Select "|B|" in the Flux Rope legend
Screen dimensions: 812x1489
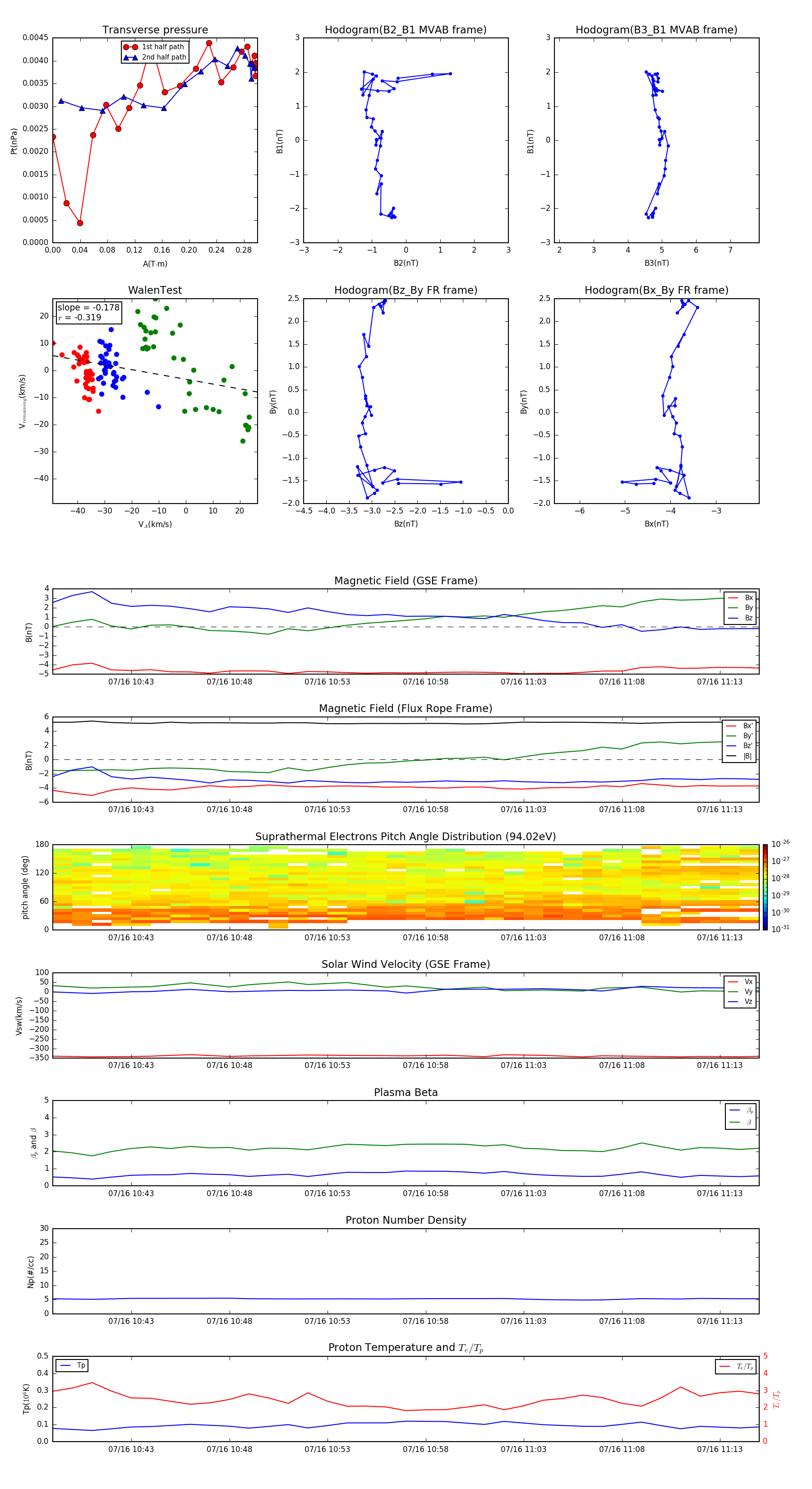[x=740, y=756]
